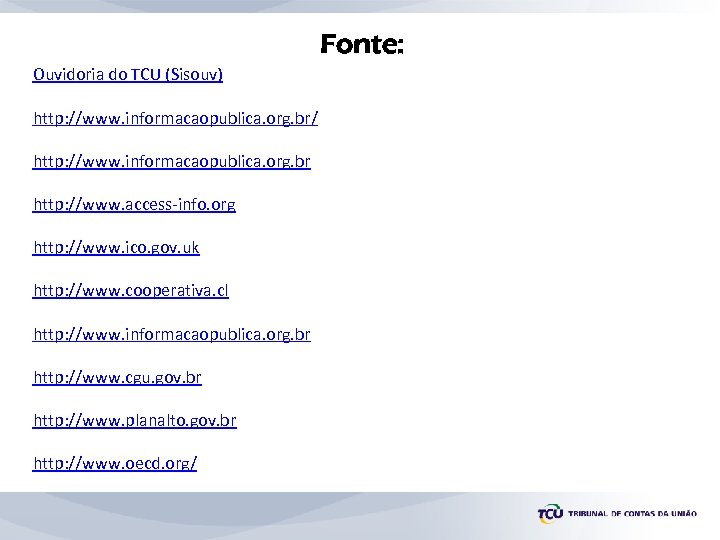Image resolution: width=720 pixels, height=540 pixels.
Task: Open informacaopublica.org.br link just above access-info.org
Action: (x=172, y=162)
